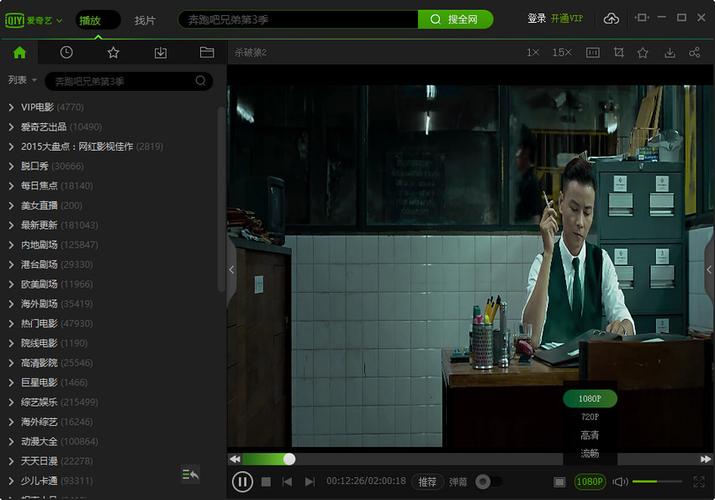Click the 搜全网 search button
This screenshot has width=715, height=500.
(x=455, y=20)
